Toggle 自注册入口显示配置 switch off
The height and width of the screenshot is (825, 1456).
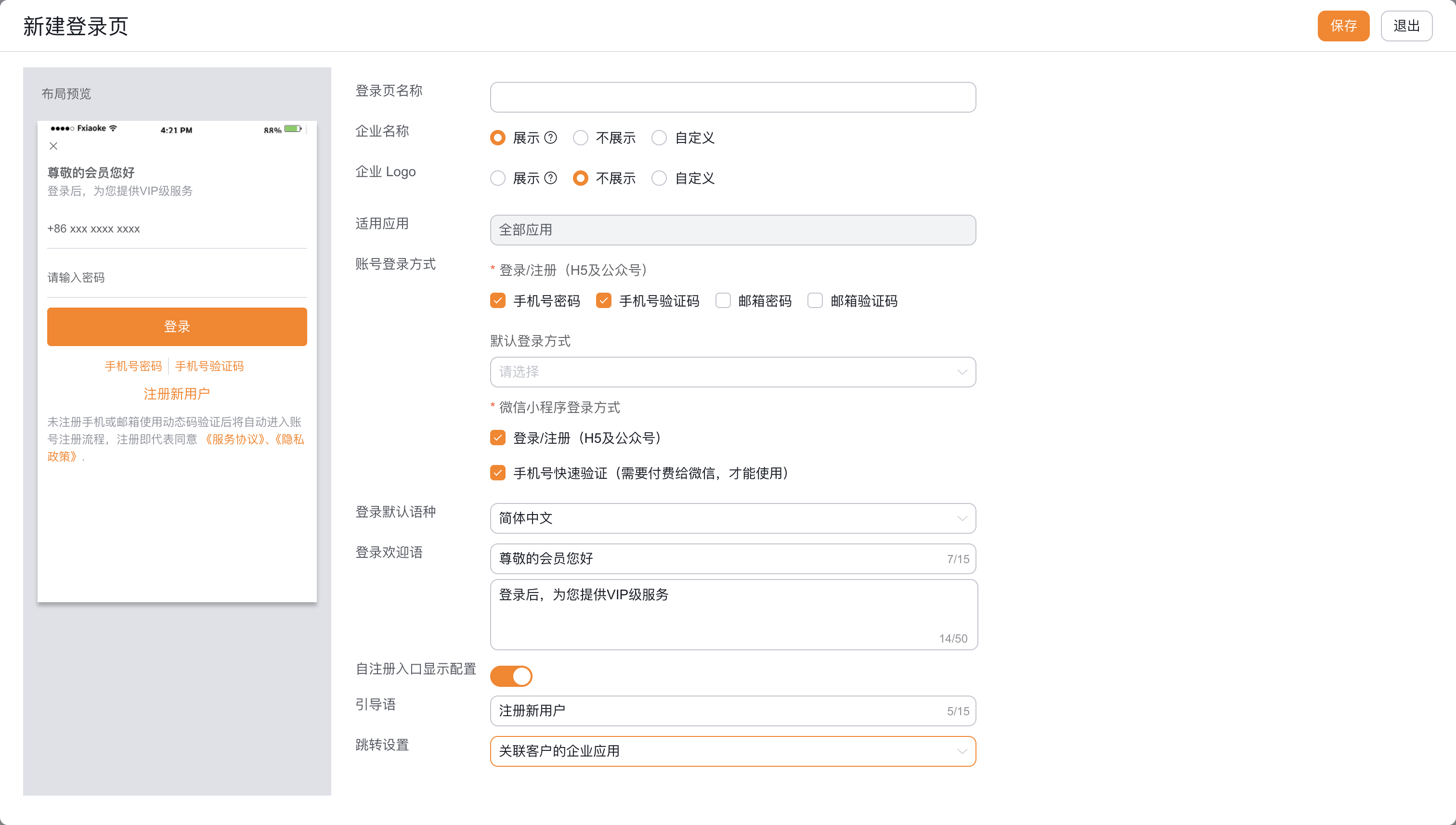pyautogui.click(x=511, y=676)
